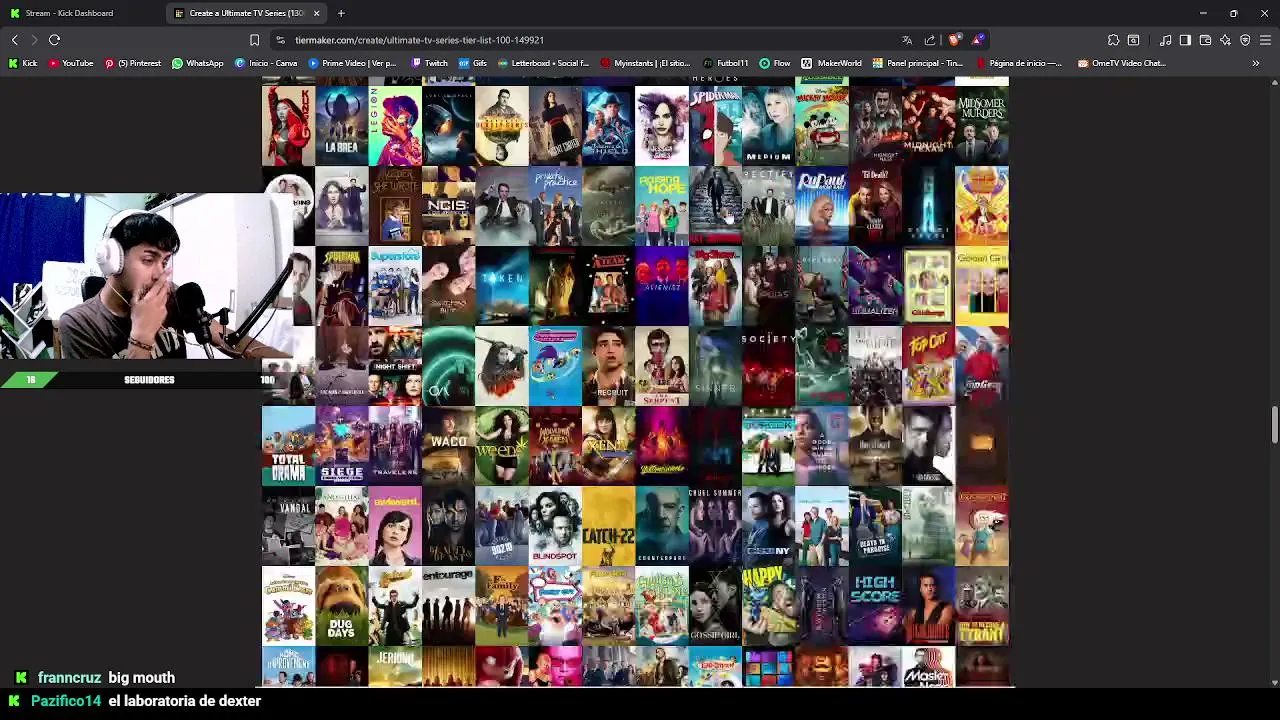
Task: Close the Create a Ultimate TV Series tab
Action: [x=316, y=13]
